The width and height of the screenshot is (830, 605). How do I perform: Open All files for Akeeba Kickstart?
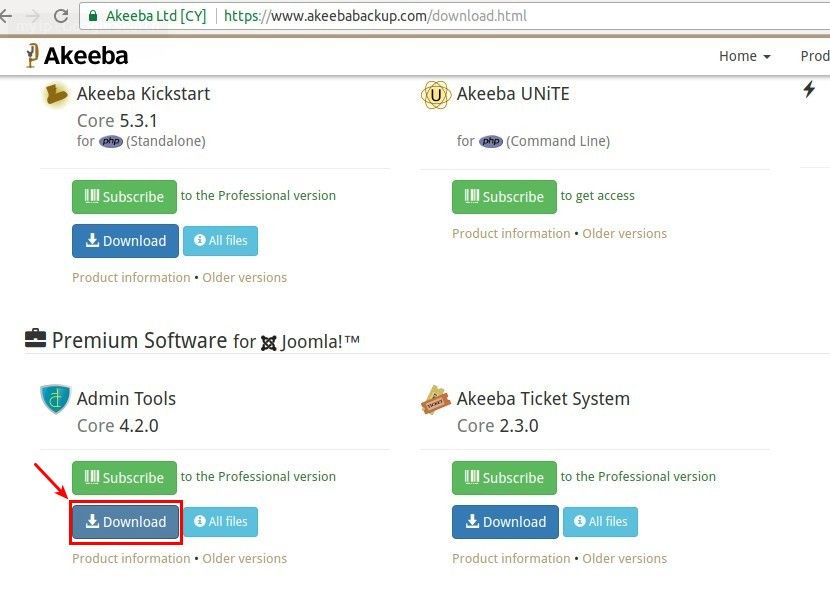221,241
